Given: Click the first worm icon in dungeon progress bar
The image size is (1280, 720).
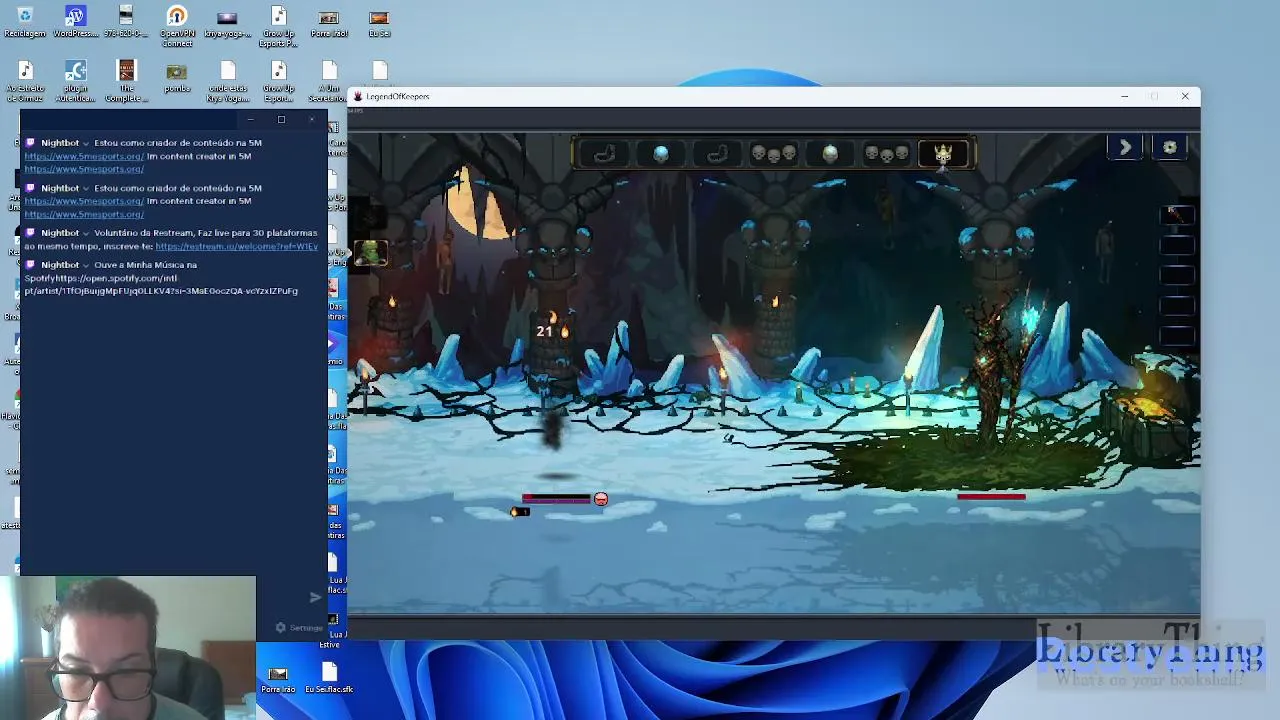Looking at the screenshot, I should coord(604,154).
